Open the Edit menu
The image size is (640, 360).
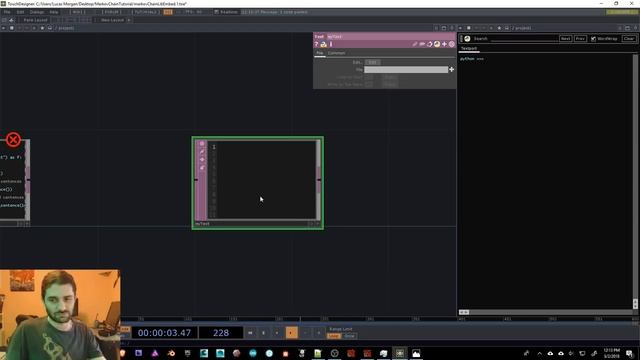pyautogui.click(x=20, y=12)
